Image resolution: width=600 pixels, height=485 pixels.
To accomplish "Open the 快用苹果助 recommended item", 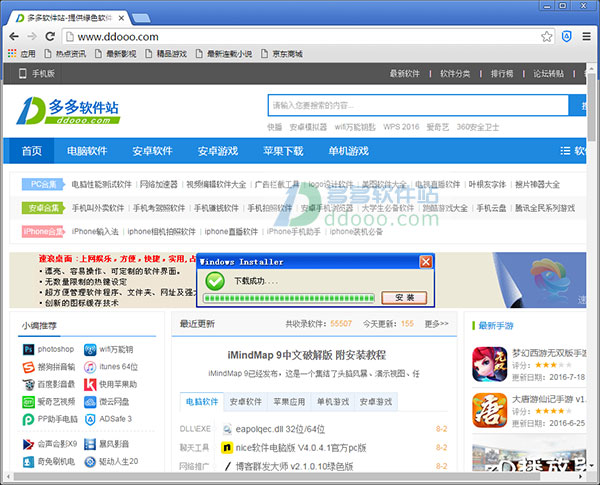I will tap(111, 384).
